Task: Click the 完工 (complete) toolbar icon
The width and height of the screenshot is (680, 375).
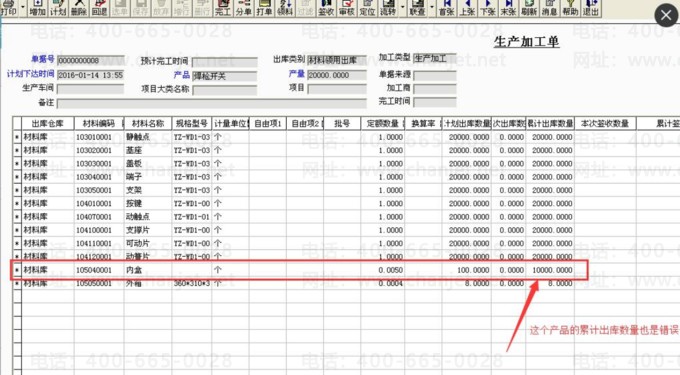Action: click(x=223, y=8)
